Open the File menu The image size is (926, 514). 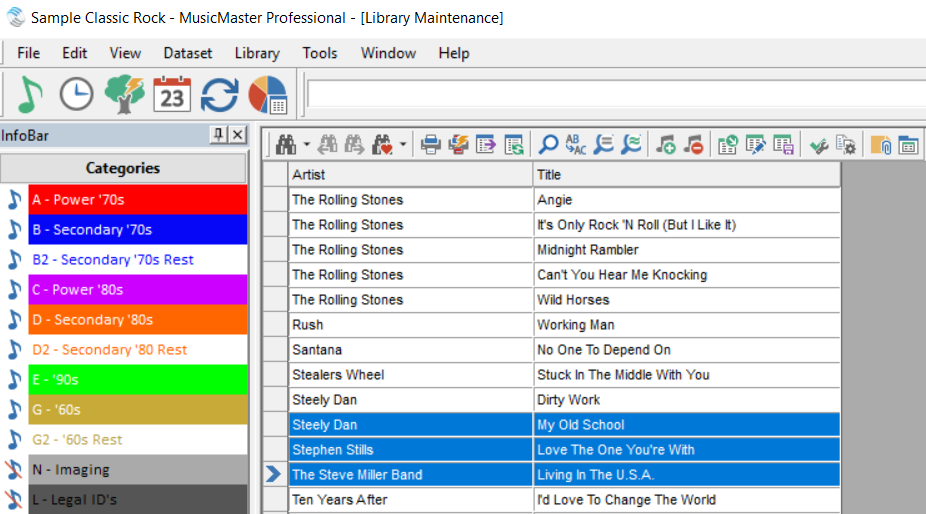point(28,53)
